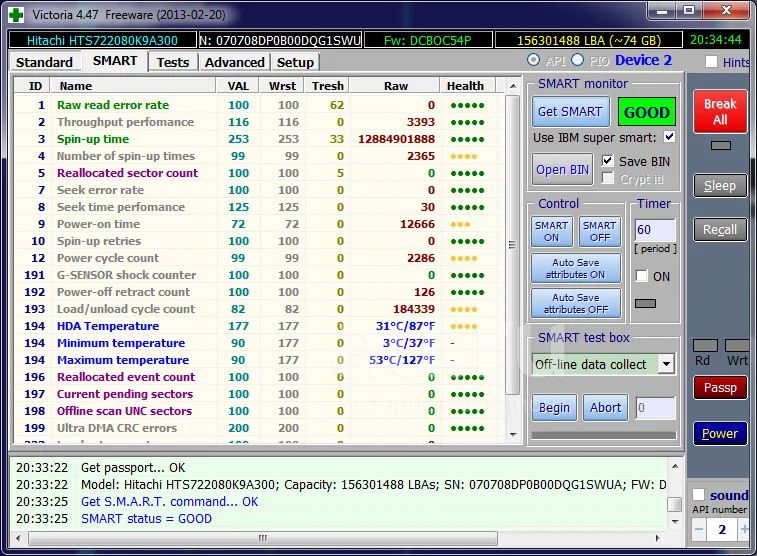Click the log scroll right arrow
This screenshot has height=556, width=757.
[657, 538]
